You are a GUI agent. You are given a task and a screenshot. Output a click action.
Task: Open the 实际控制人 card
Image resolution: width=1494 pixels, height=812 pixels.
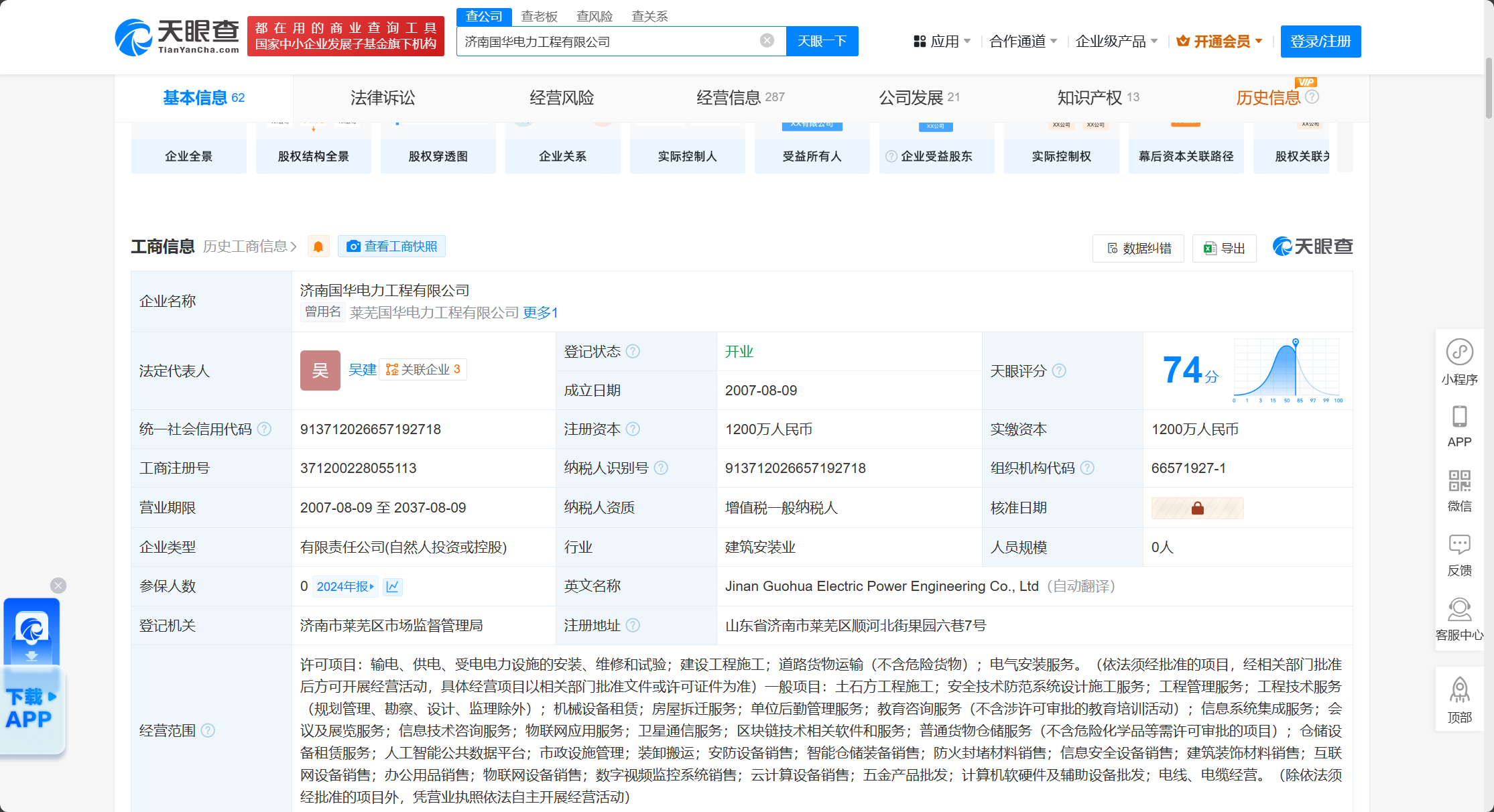[688, 148]
